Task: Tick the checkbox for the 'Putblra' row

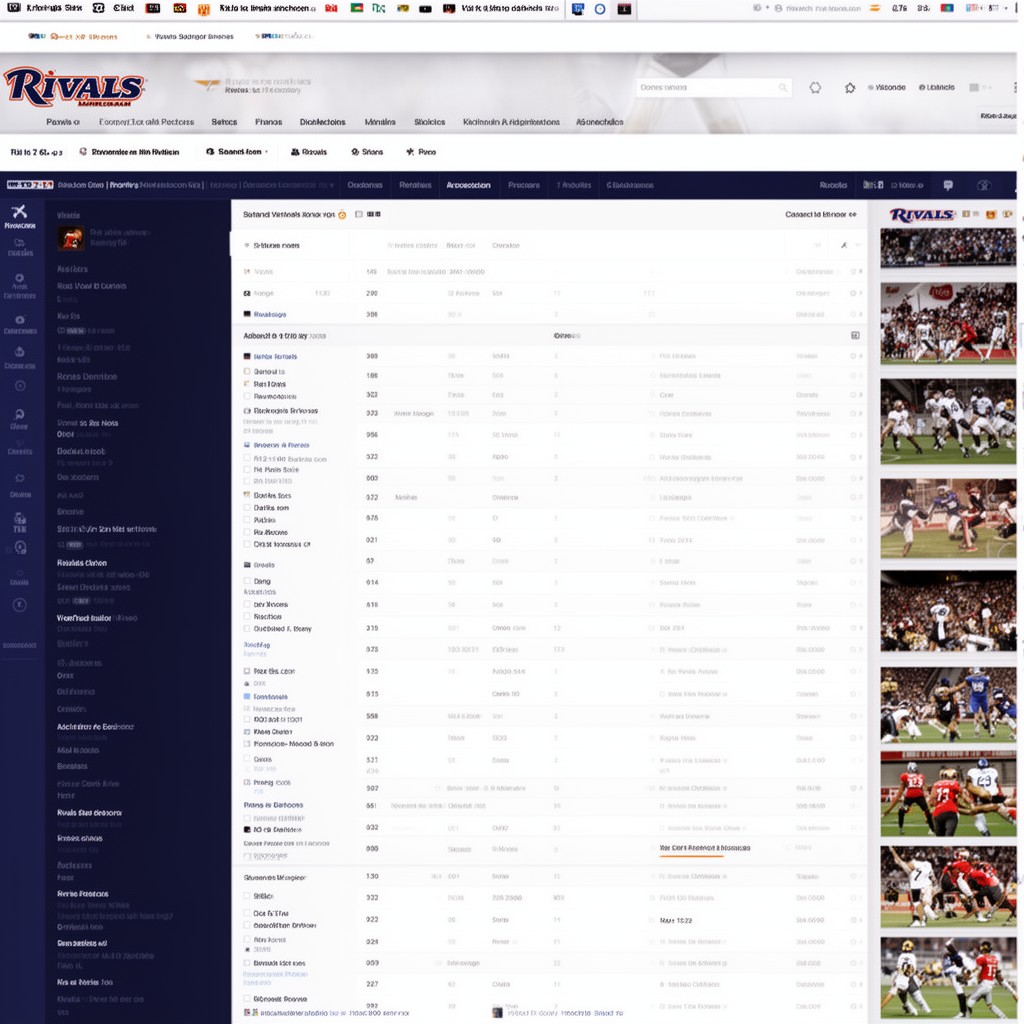Action: point(247,520)
